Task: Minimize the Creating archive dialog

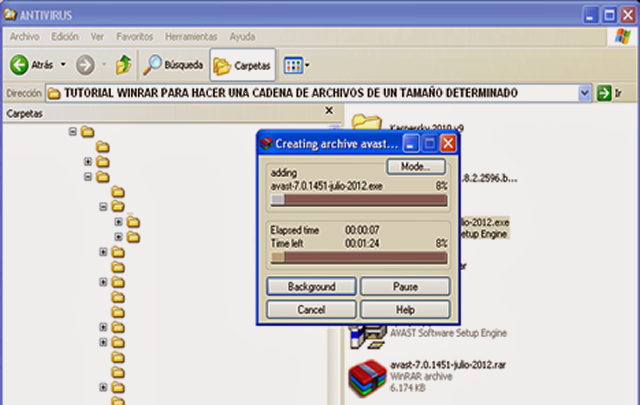Action: tap(410, 144)
